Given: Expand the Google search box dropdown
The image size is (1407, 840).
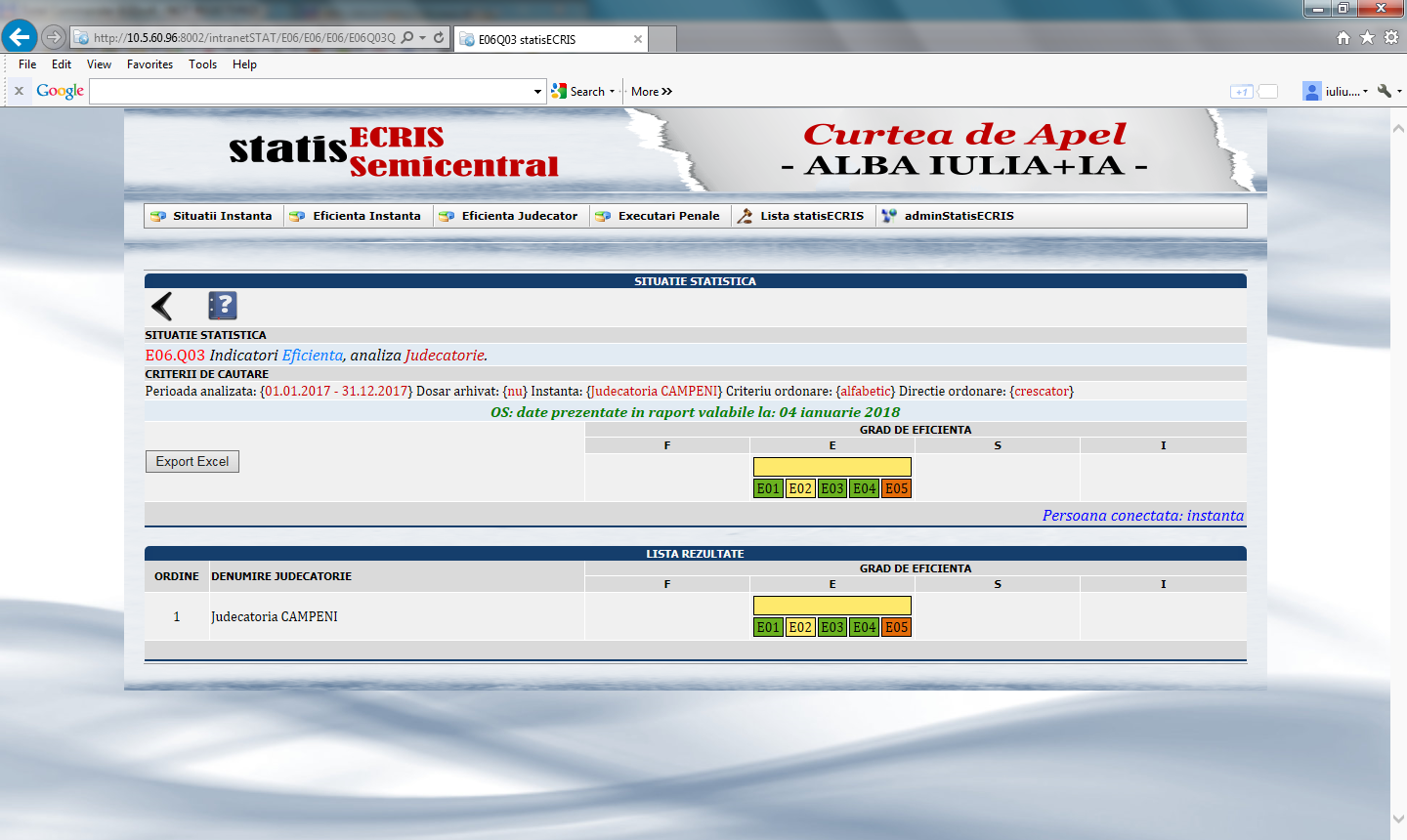Looking at the screenshot, I should pyautogui.click(x=537, y=92).
